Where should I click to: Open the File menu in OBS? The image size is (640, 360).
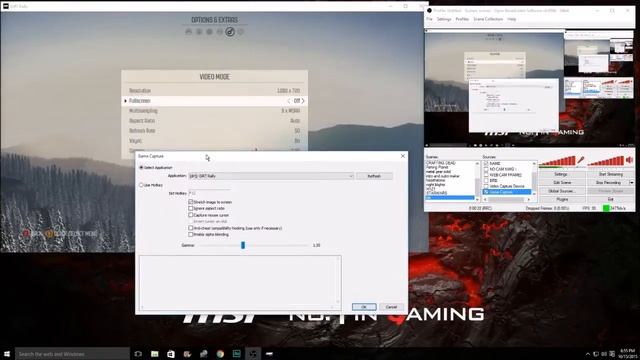[x=429, y=19]
